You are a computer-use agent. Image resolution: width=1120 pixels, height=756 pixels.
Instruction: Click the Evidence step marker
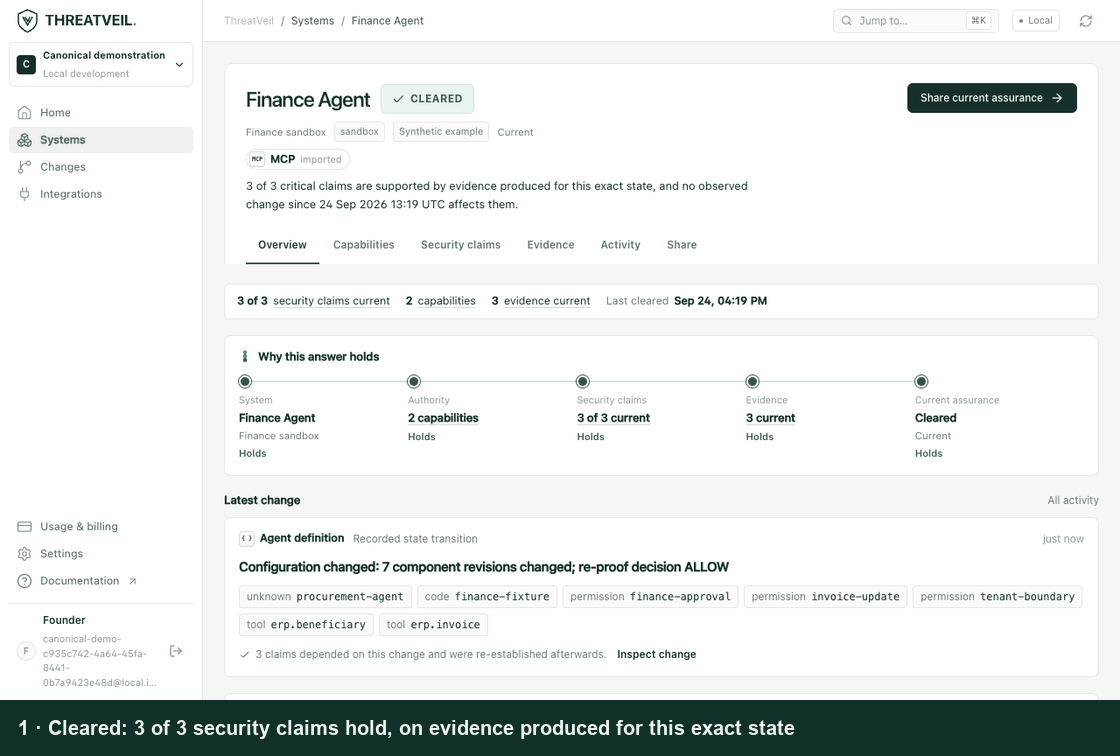752,382
